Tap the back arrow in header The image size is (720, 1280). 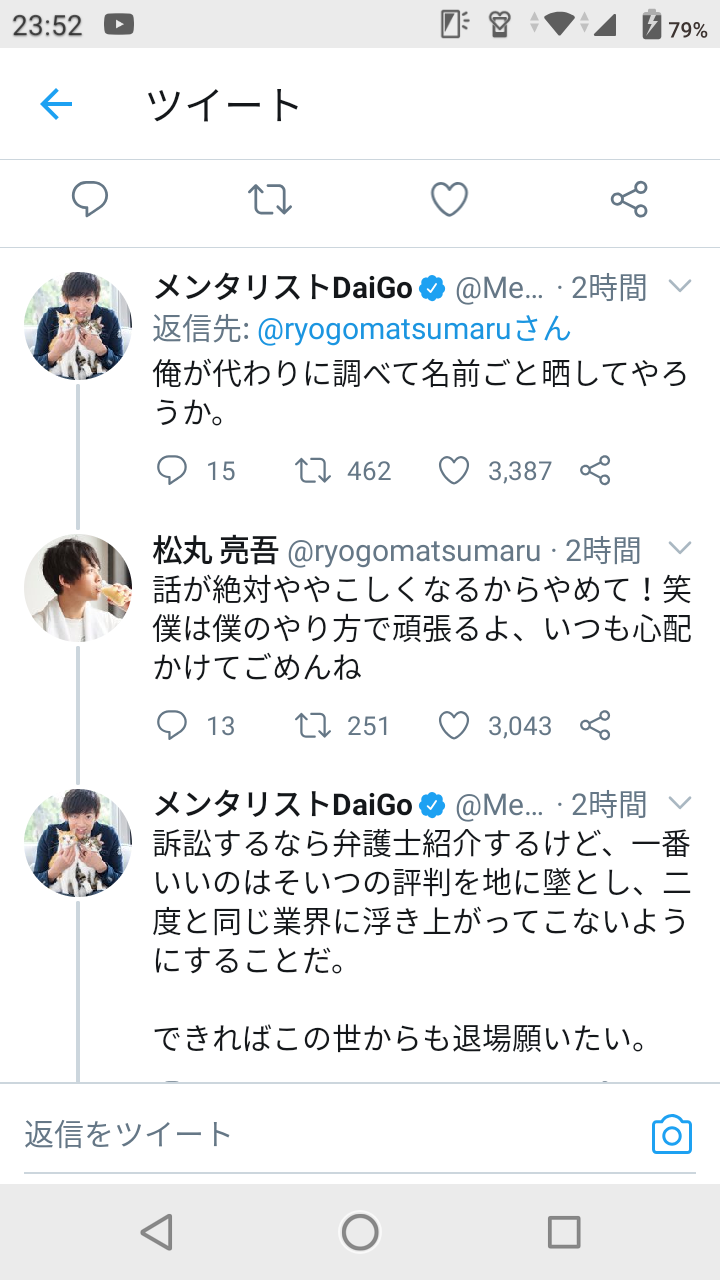pyautogui.click(x=56, y=104)
